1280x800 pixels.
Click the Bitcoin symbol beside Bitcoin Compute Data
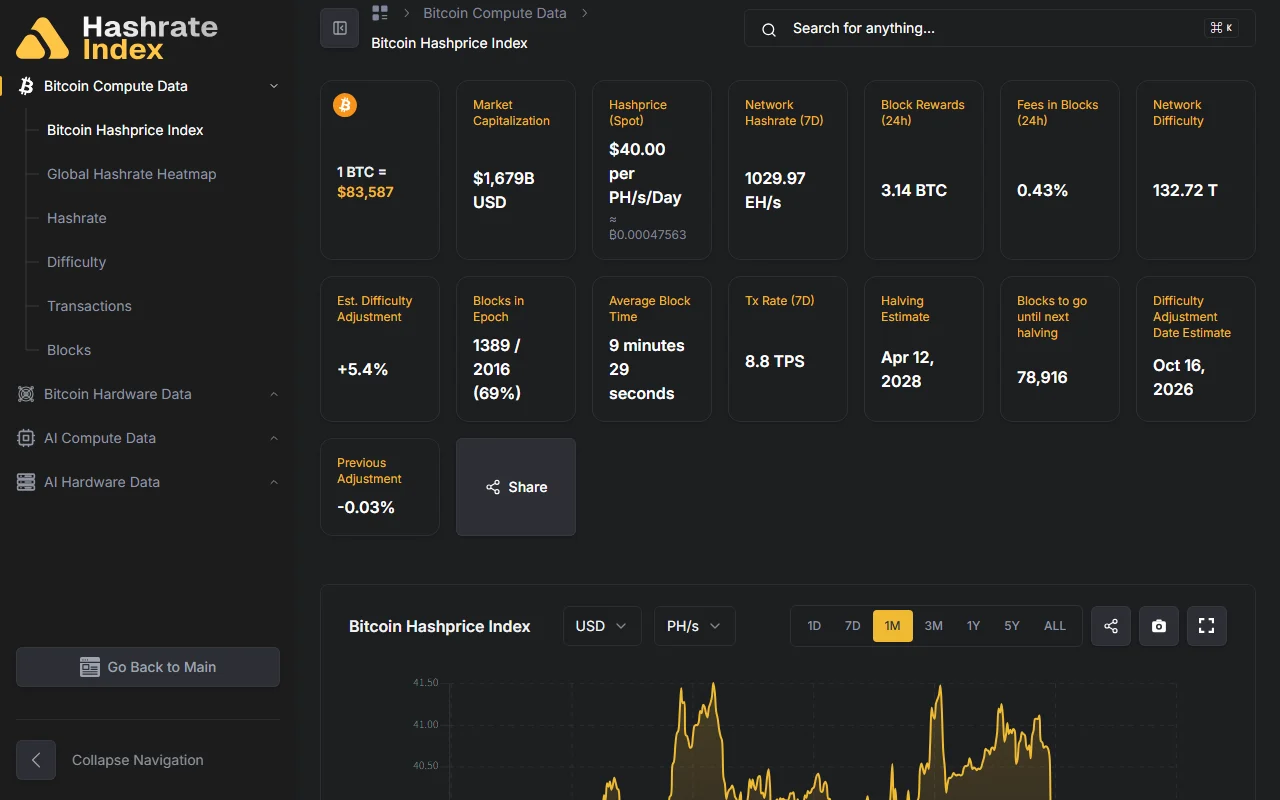pyautogui.click(x=26, y=86)
